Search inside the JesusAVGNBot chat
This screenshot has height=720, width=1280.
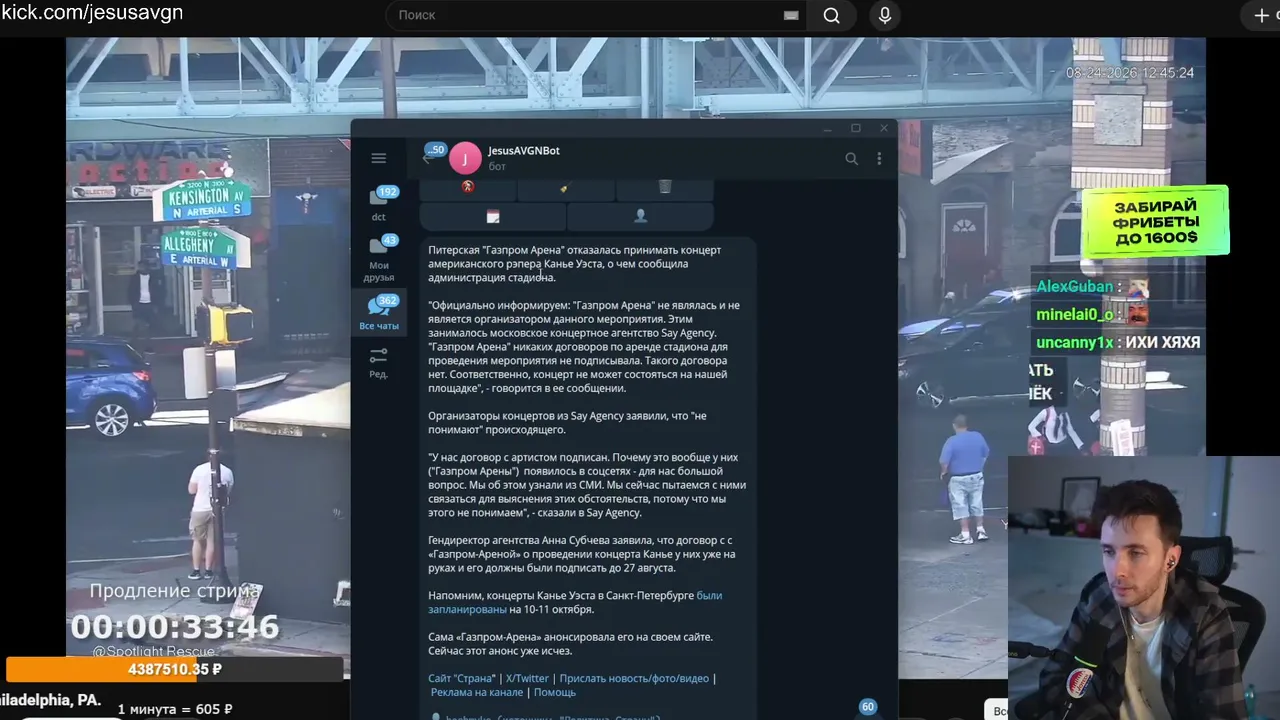point(851,158)
